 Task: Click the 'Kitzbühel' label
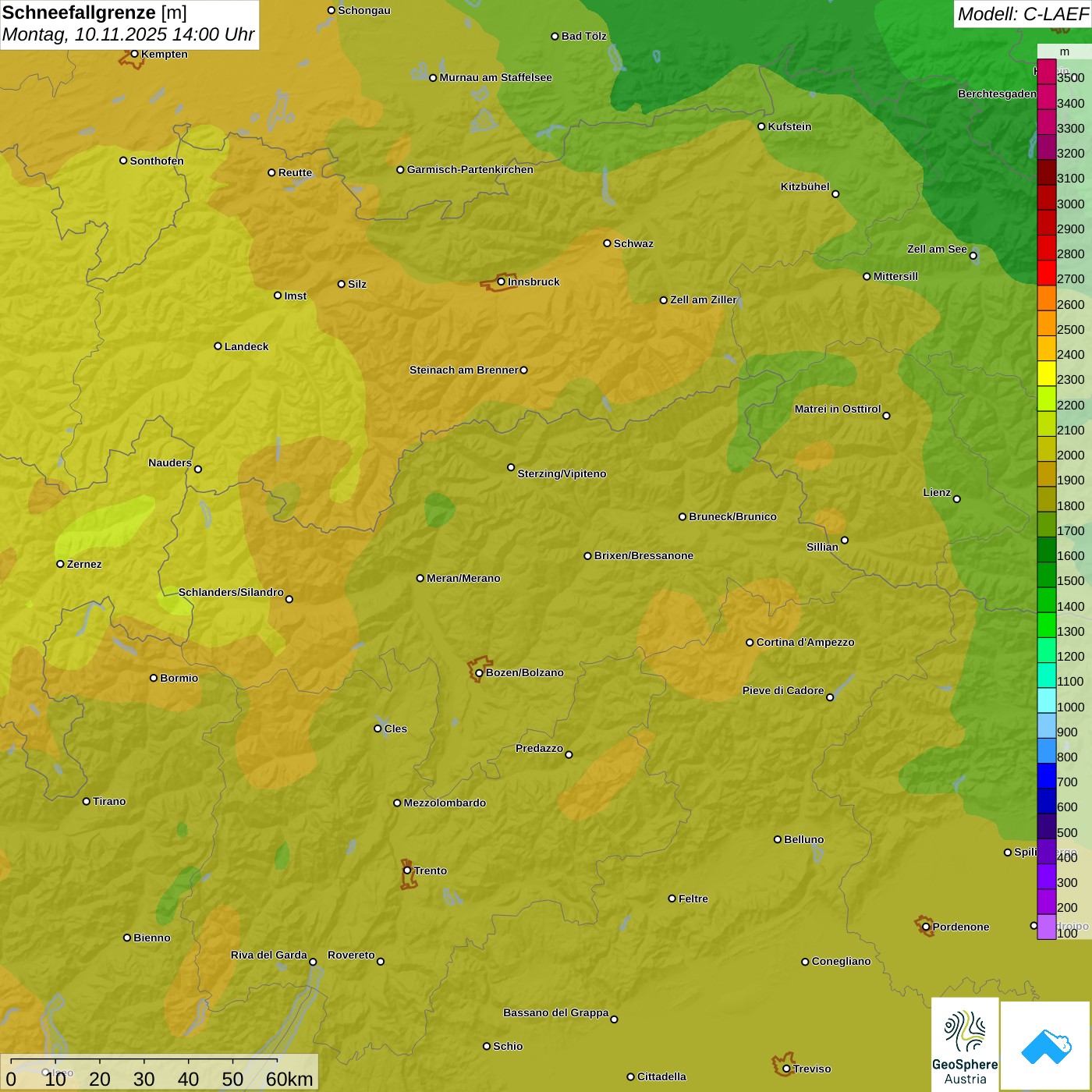pyautogui.click(x=805, y=186)
